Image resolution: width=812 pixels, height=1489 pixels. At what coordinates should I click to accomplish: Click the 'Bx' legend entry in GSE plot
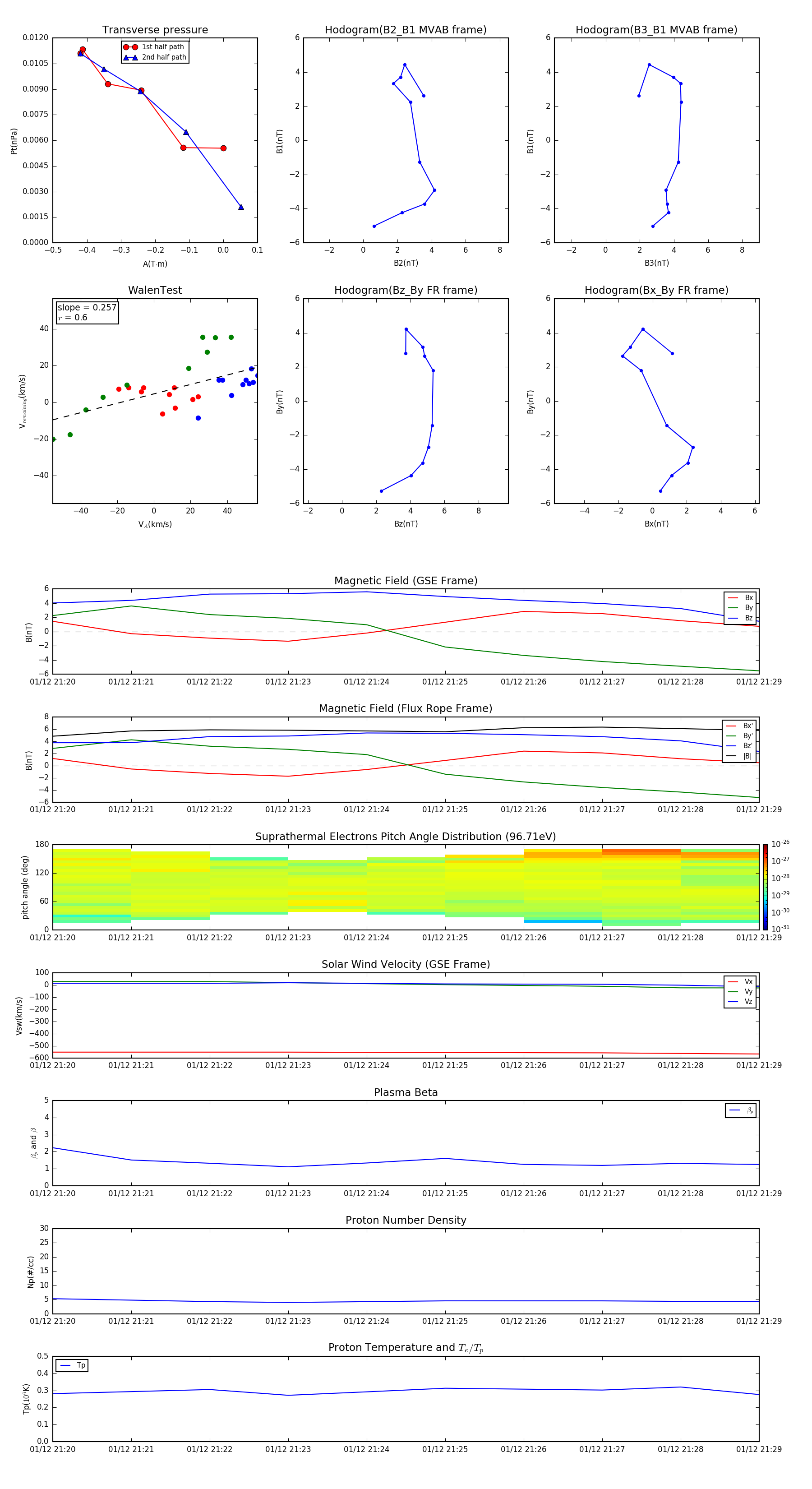740,598
